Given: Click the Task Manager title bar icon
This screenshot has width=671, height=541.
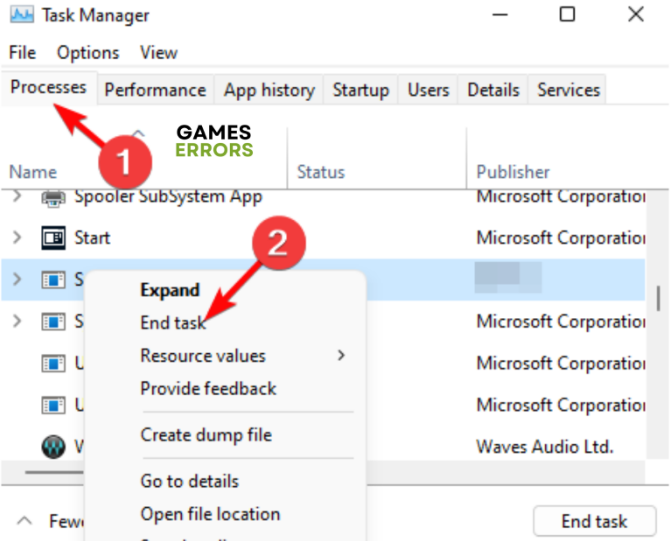Looking at the screenshot, I should [x=19, y=15].
